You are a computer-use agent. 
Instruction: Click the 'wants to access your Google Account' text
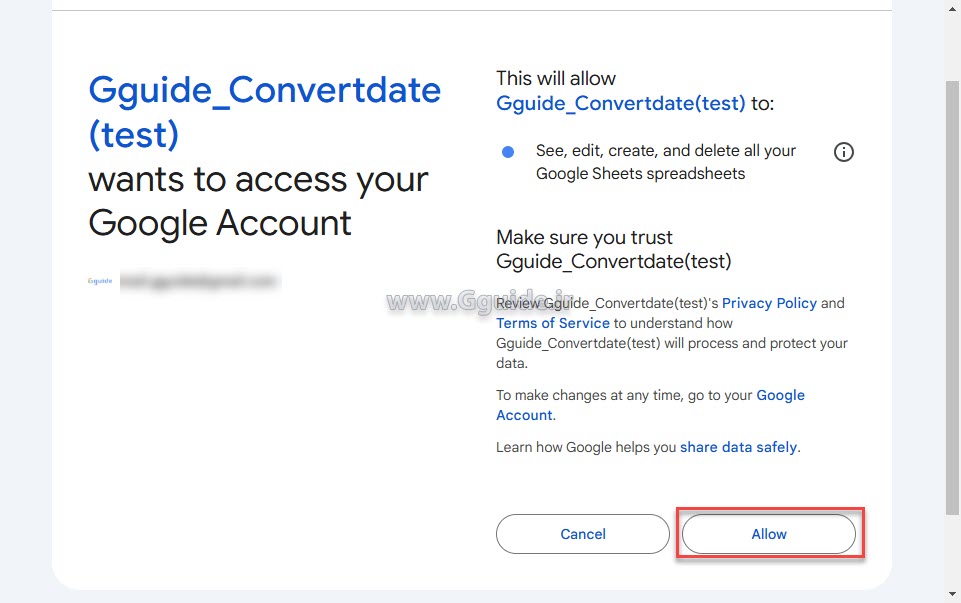[258, 201]
